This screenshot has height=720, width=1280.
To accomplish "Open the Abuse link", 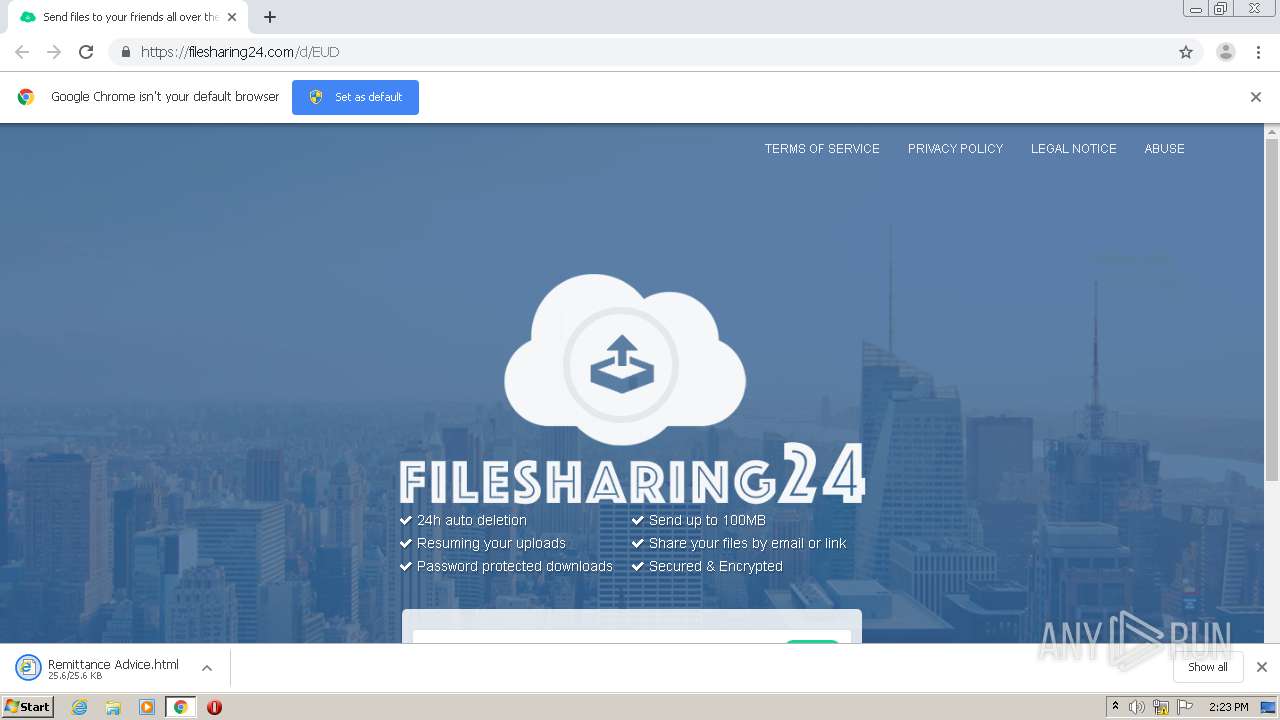I will click(x=1164, y=148).
